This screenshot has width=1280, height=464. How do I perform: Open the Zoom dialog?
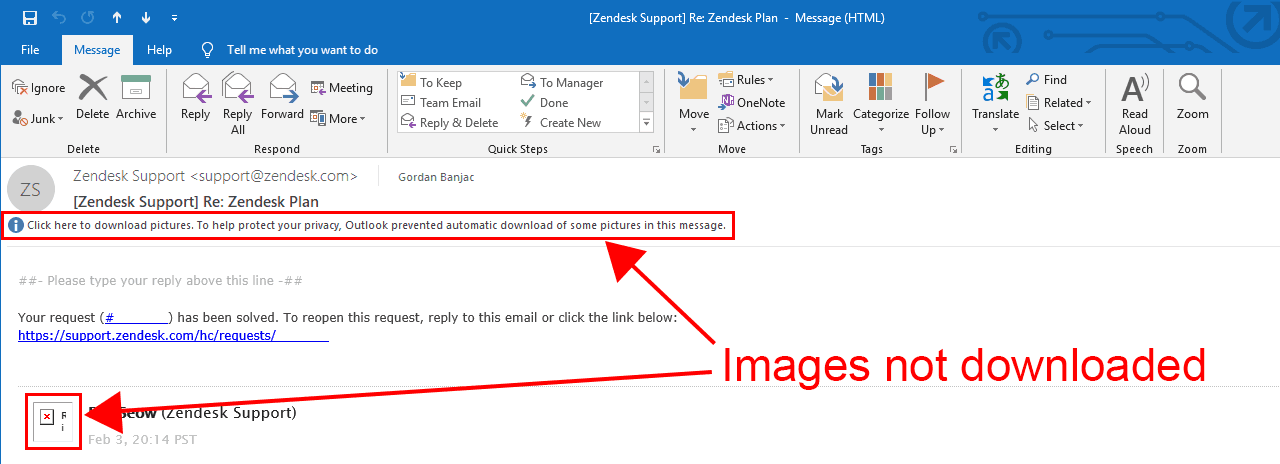[1192, 98]
